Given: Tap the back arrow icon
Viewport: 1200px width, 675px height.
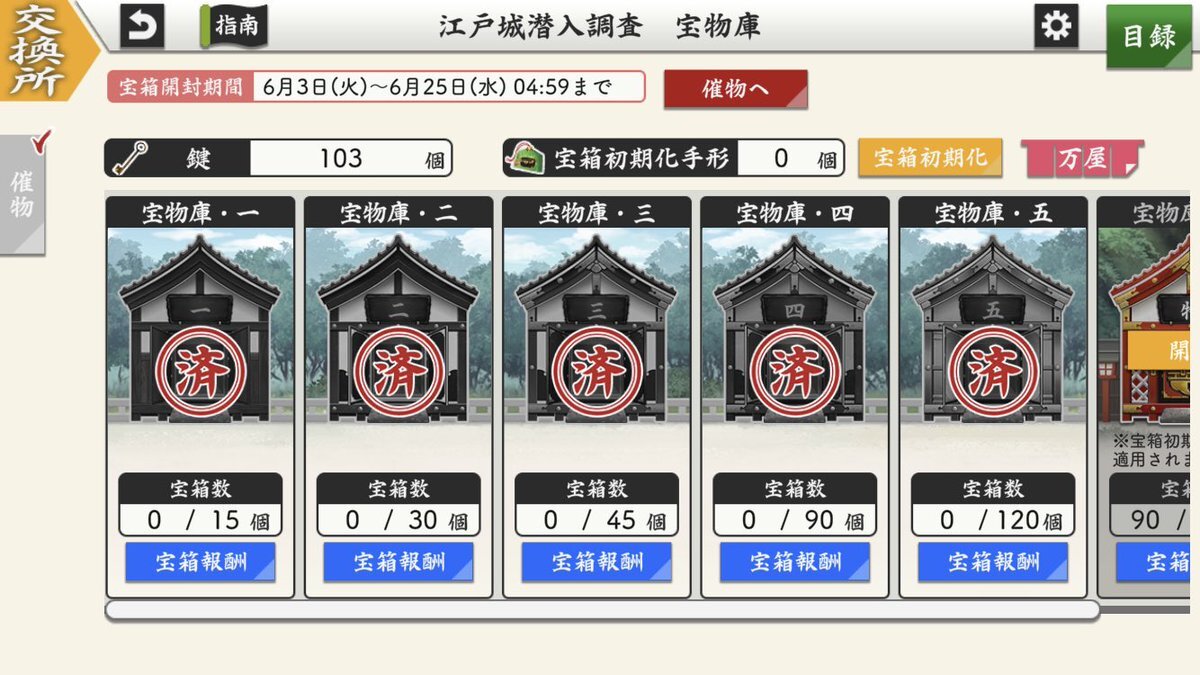Looking at the screenshot, I should 142,25.
